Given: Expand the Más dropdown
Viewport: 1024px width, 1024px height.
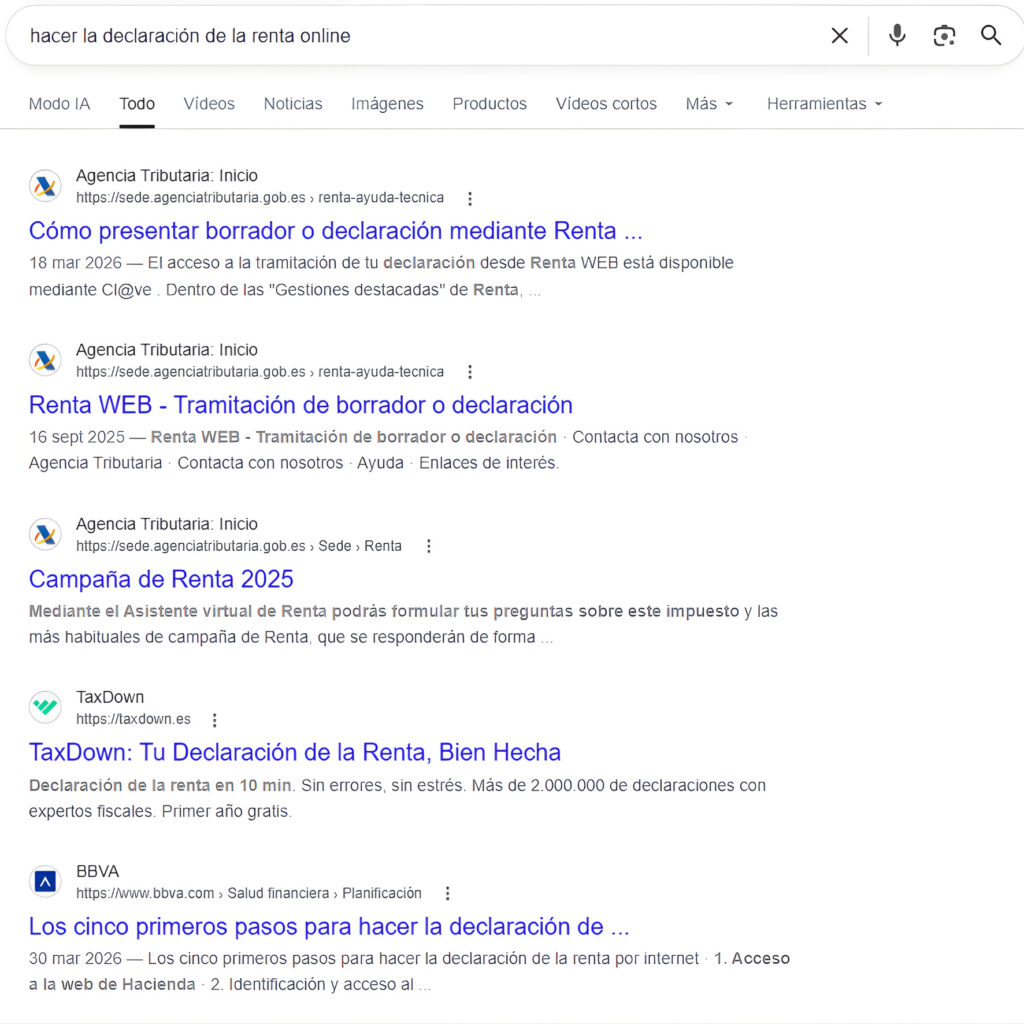Looking at the screenshot, I should tap(709, 104).
